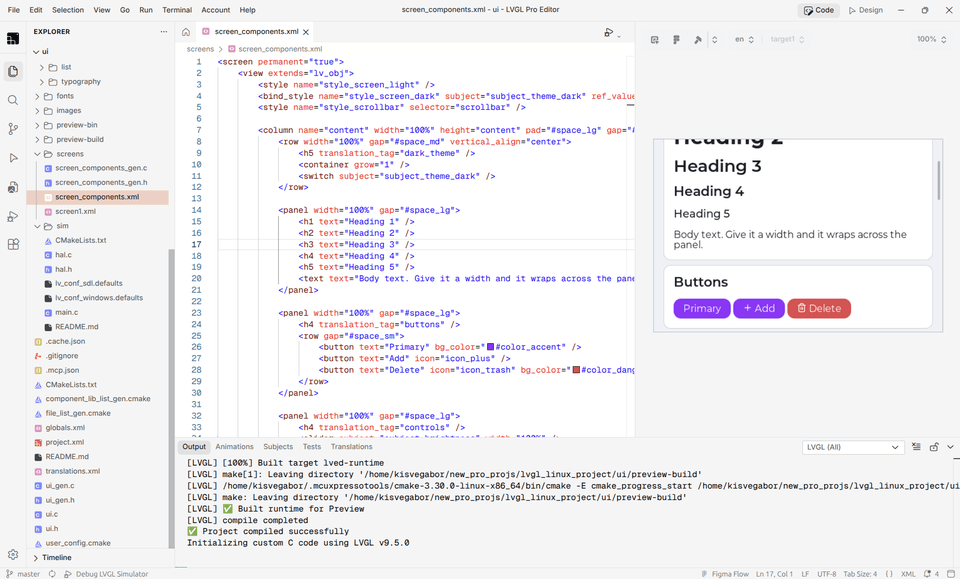This screenshot has width=960, height=579.
Task: Open the 100% zoom selector
Action: 931,39
